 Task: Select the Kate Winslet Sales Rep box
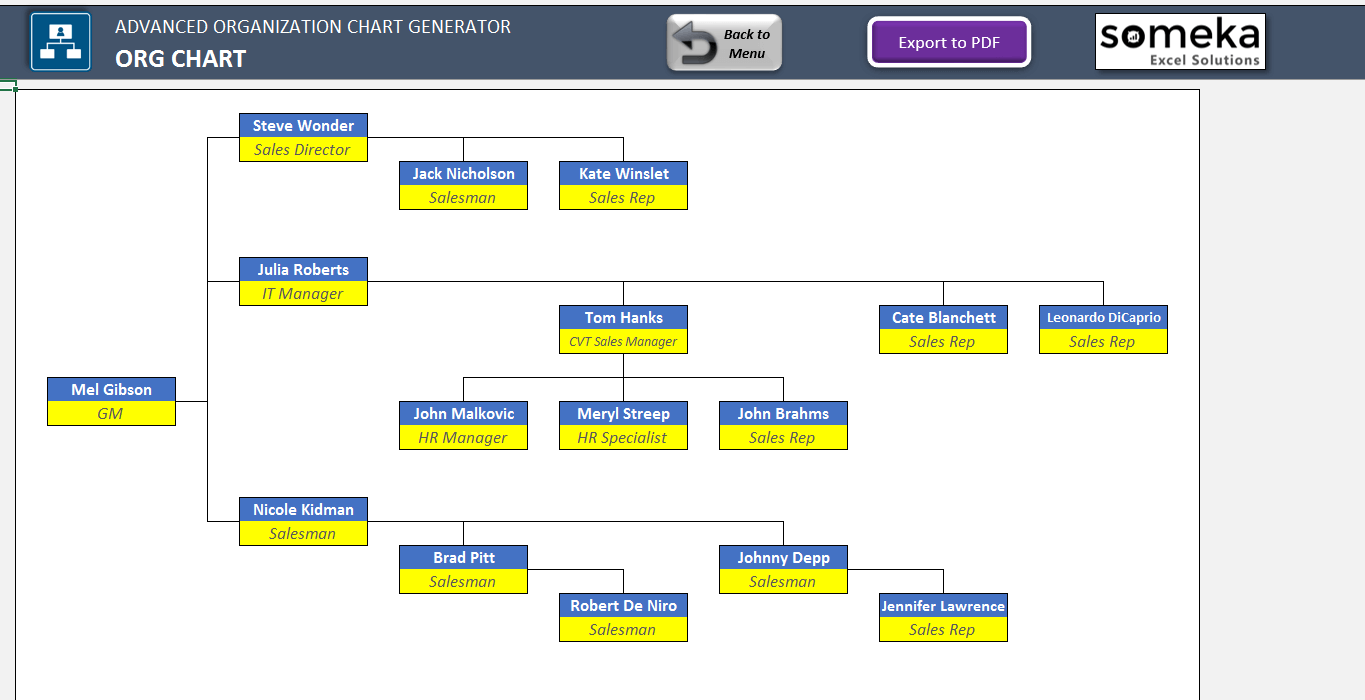pyautogui.click(x=623, y=185)
